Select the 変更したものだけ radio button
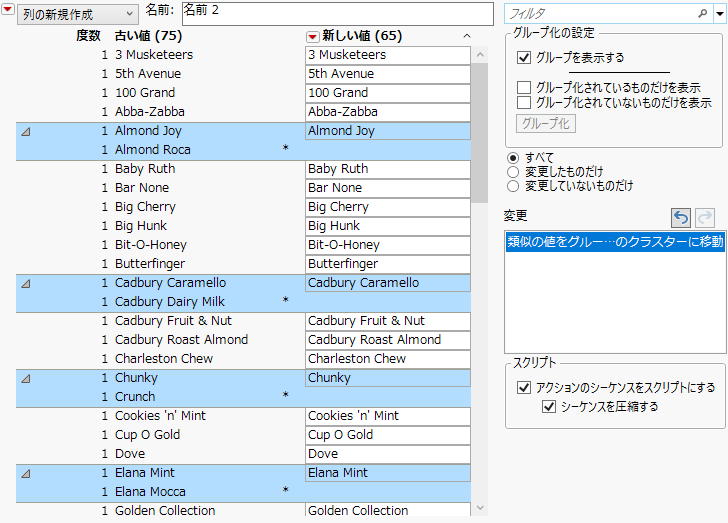The image size is (728, 523). point(514,172)
